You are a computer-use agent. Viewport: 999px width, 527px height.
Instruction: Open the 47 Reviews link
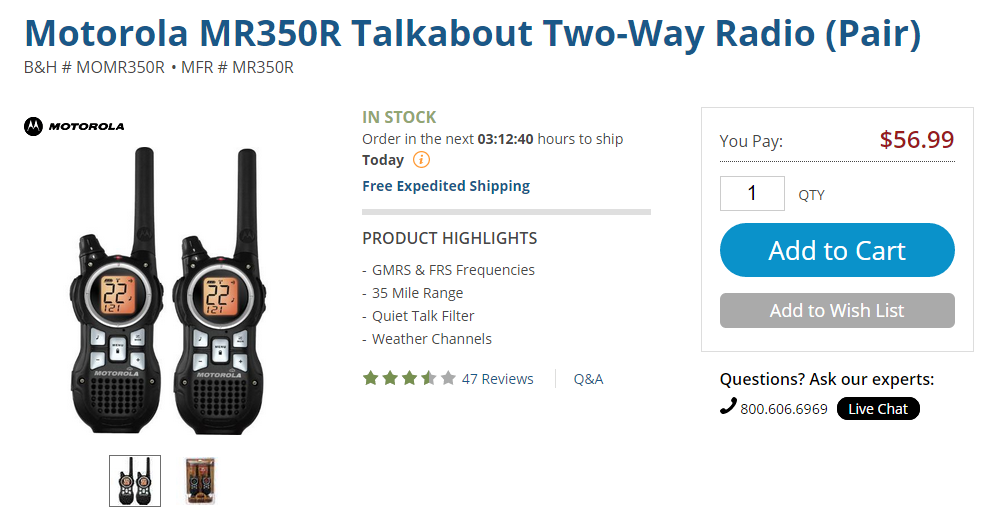(498, 379)
